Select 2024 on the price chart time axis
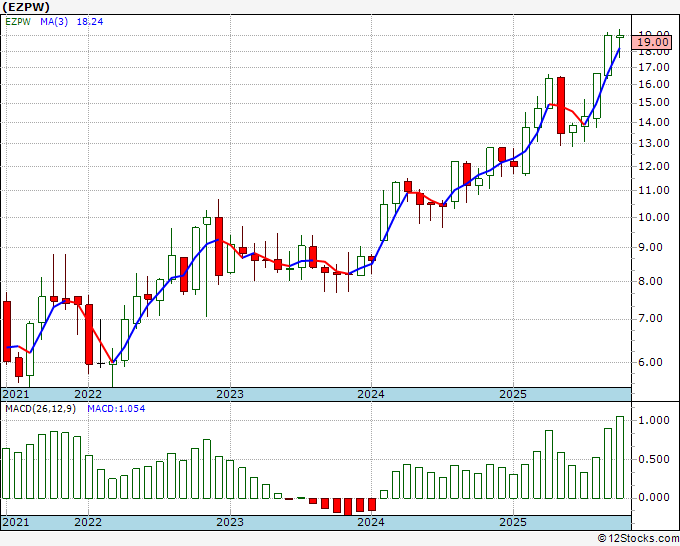Image resolution: width=680 pixels, height=546 pixels. pos(371,394)
